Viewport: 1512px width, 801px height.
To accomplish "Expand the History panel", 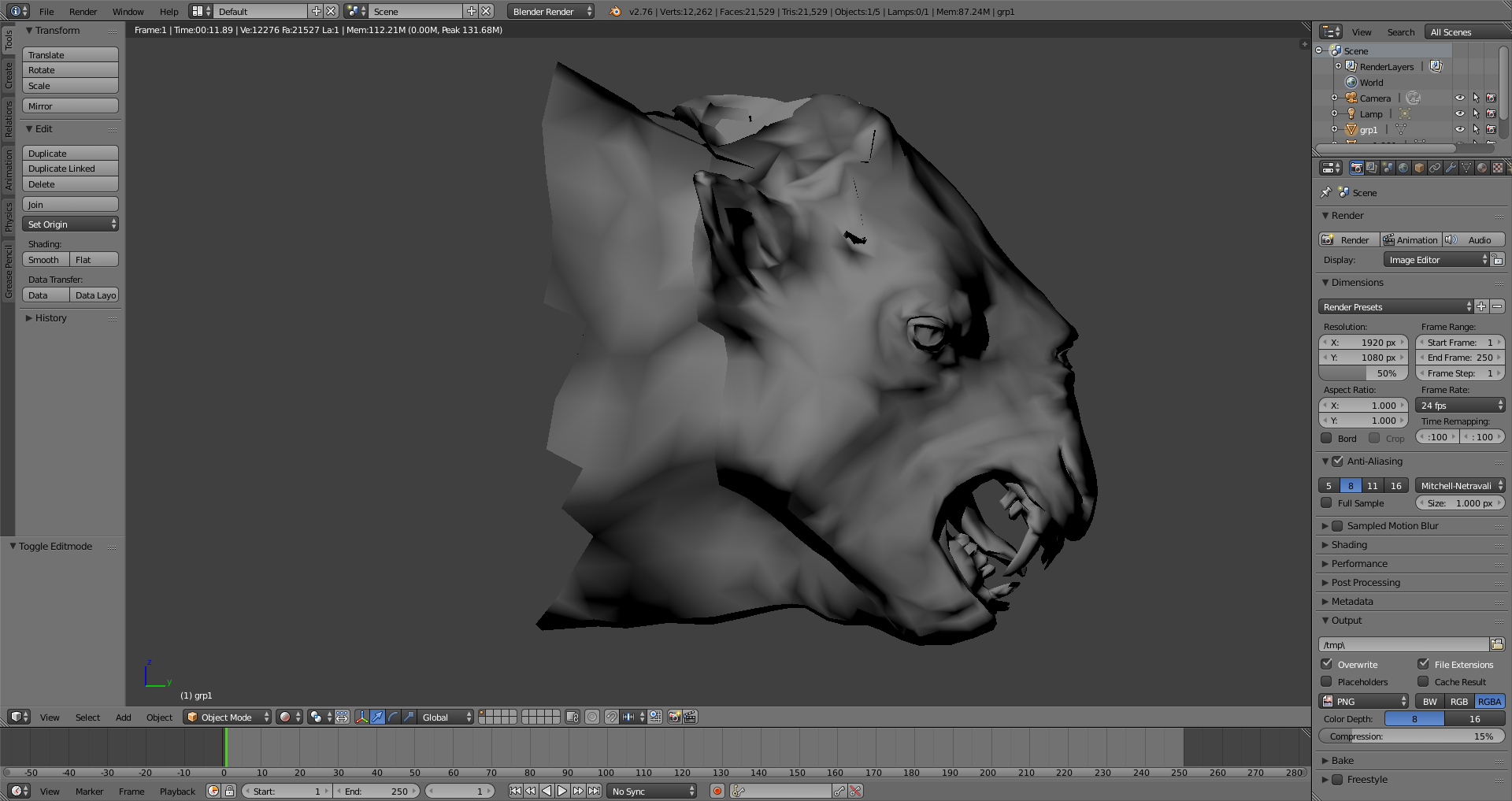I will tap(50, 318).
